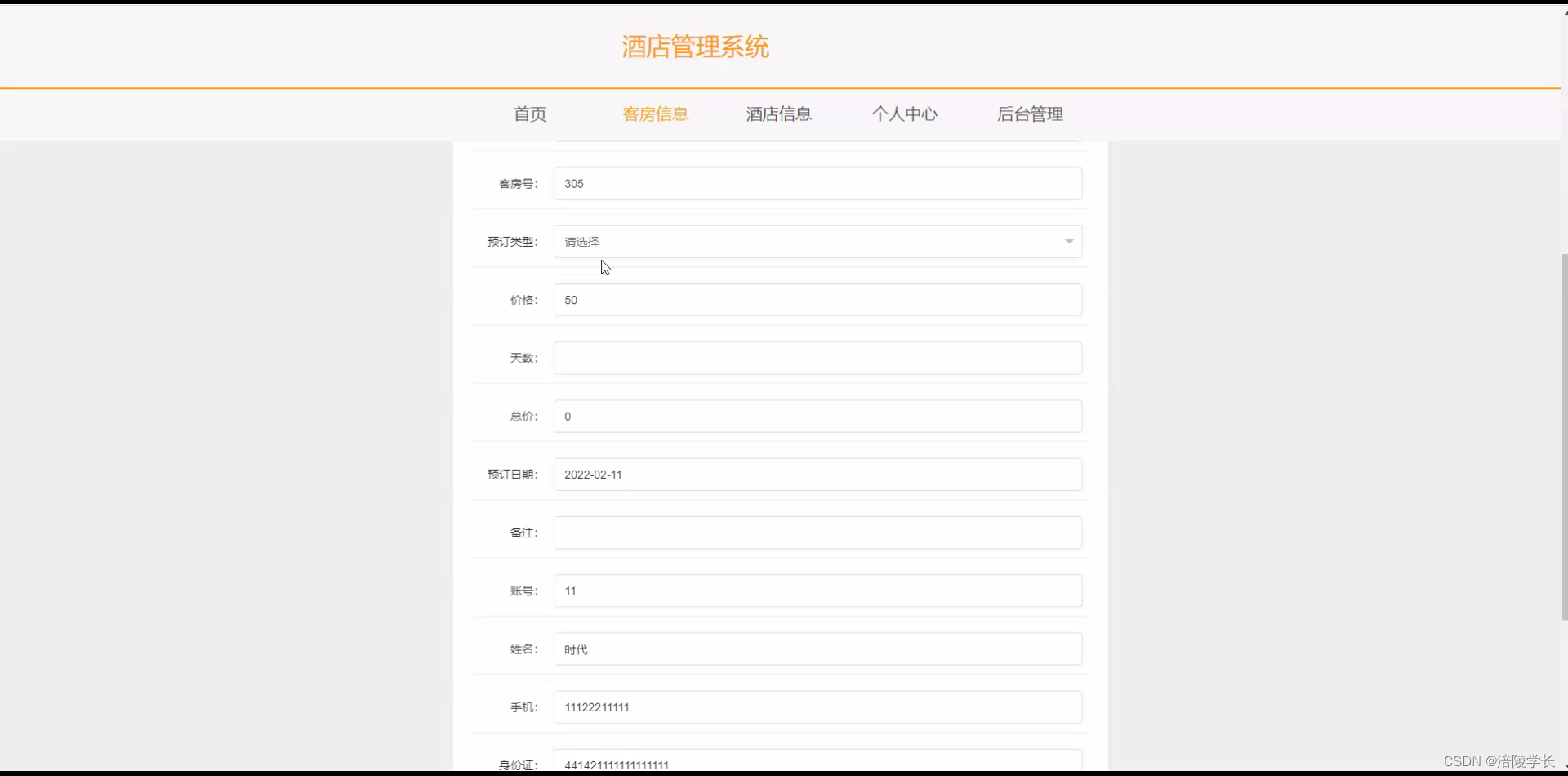Viewport: 1568px width, 776px height.
Task: Select the 价格 input showing 50
Action: click(817, 300)
